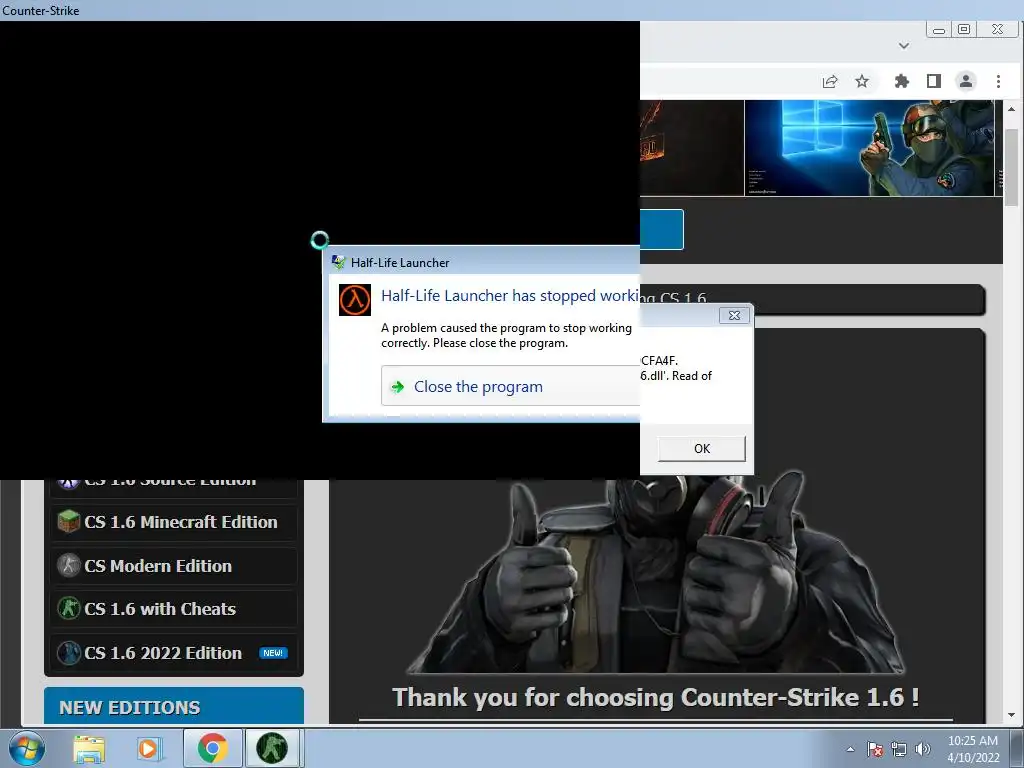This screenshot has width=1024, height=768.
Task: Open network tray icon
Action: tap(899, 749)
